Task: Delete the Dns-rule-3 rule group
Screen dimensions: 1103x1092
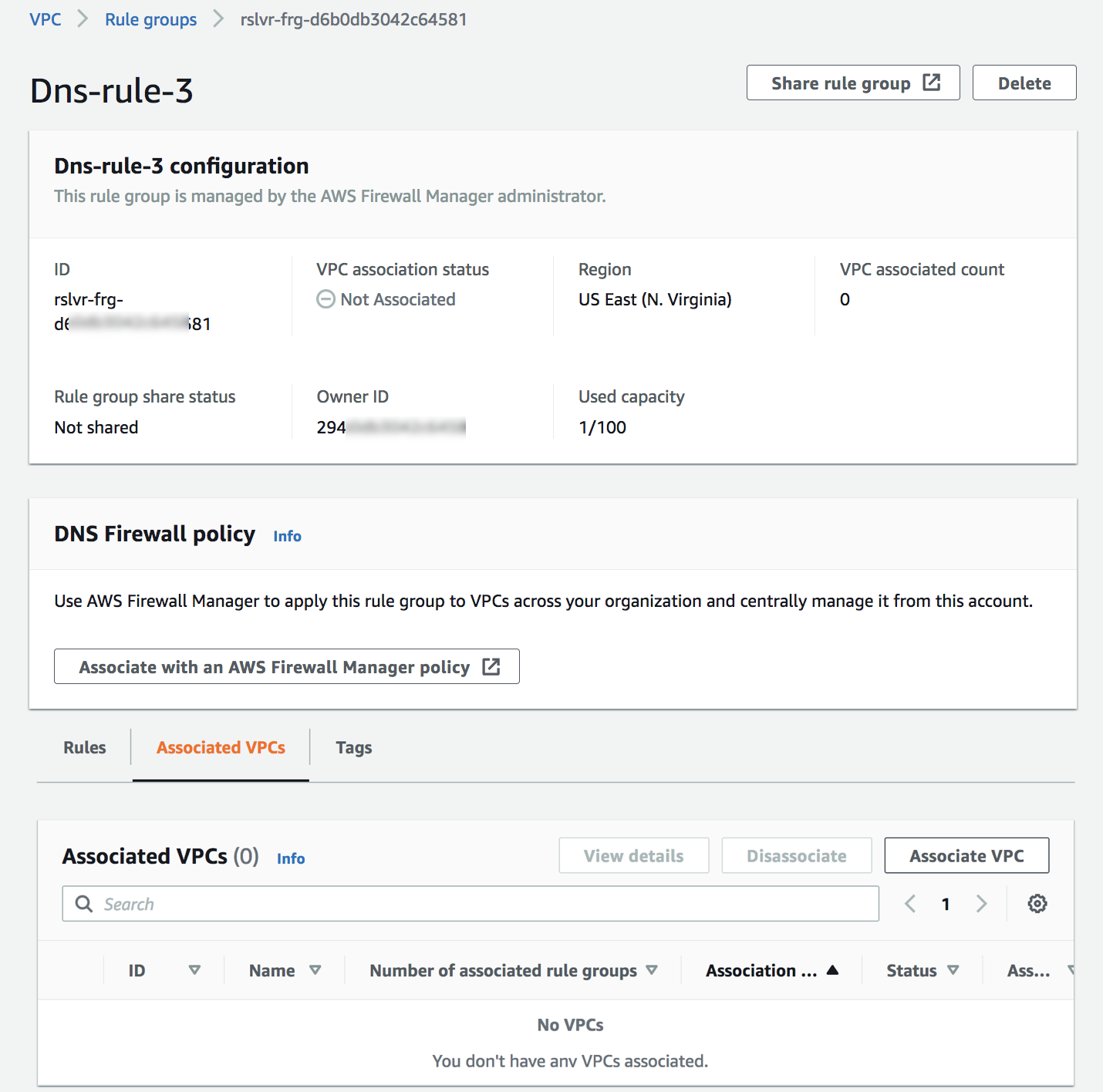Action: [1024, 83]
